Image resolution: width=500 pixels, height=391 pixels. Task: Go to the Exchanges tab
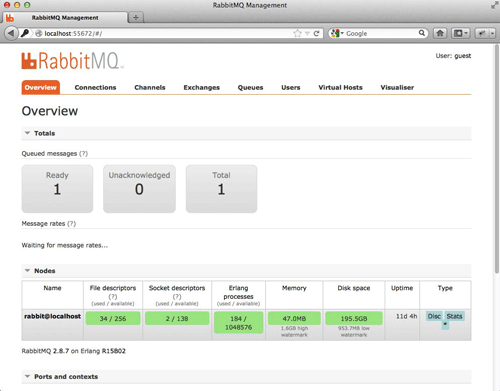click(x=202, y=87)
